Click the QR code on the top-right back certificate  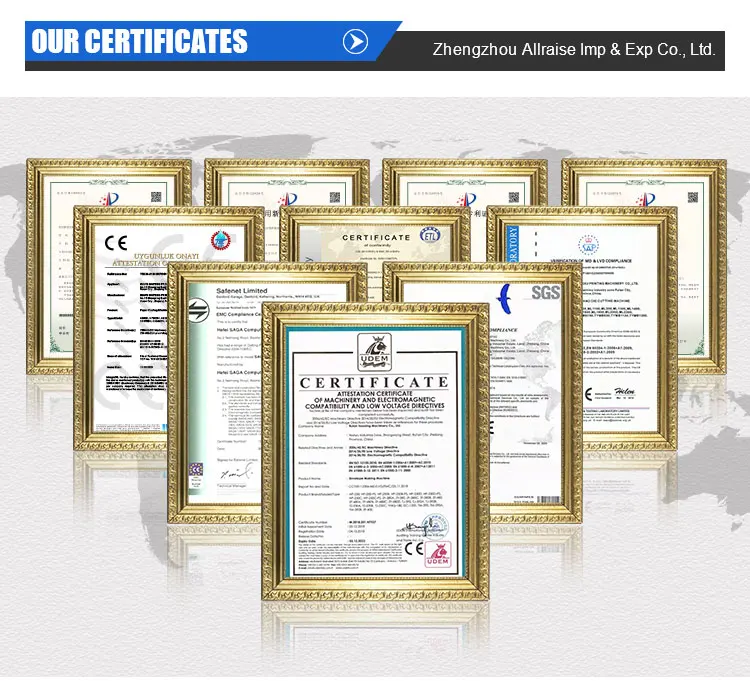pyautogui.click(x=693, y=197)
